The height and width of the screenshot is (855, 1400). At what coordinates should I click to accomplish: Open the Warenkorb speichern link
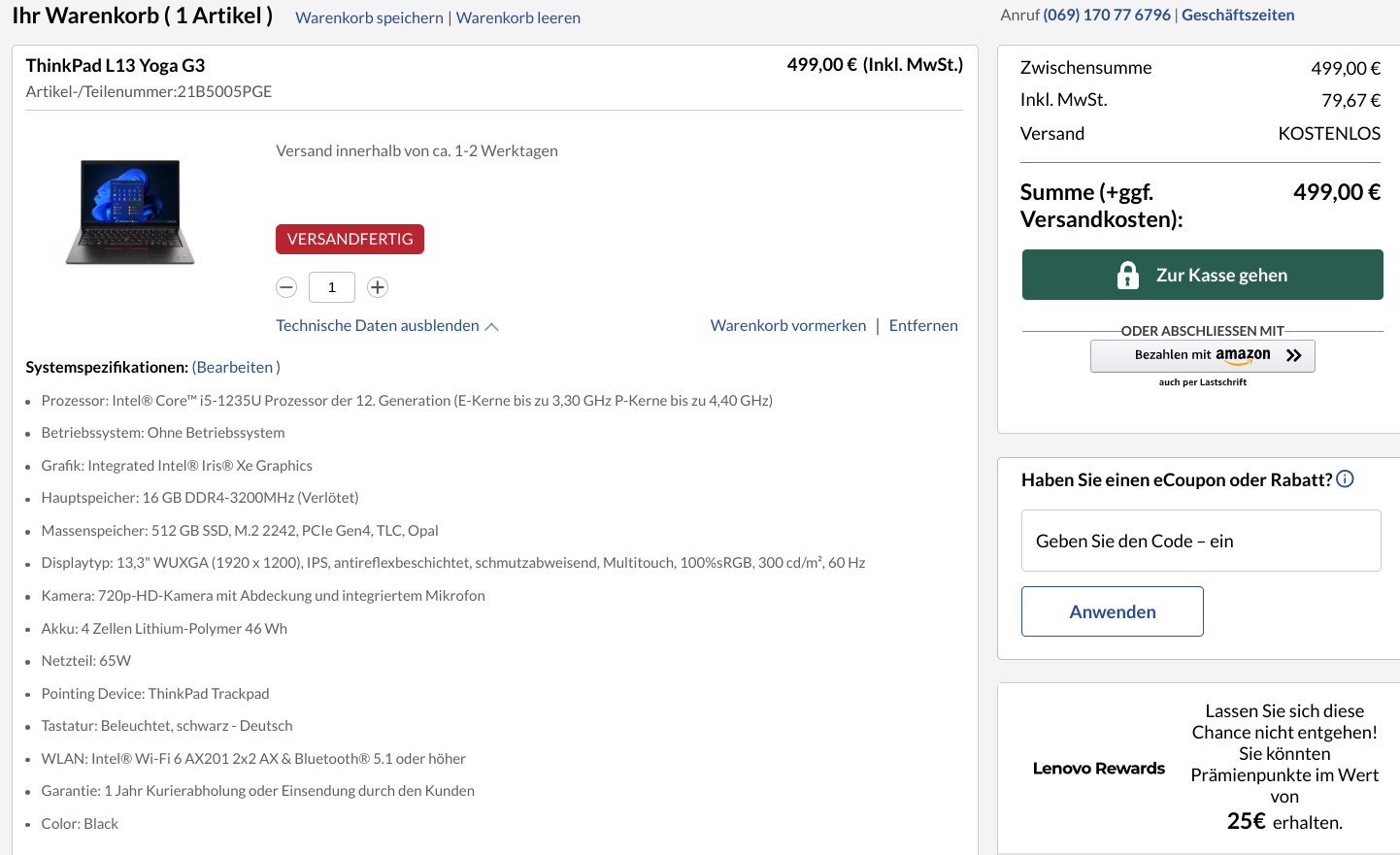click(369, 17)
